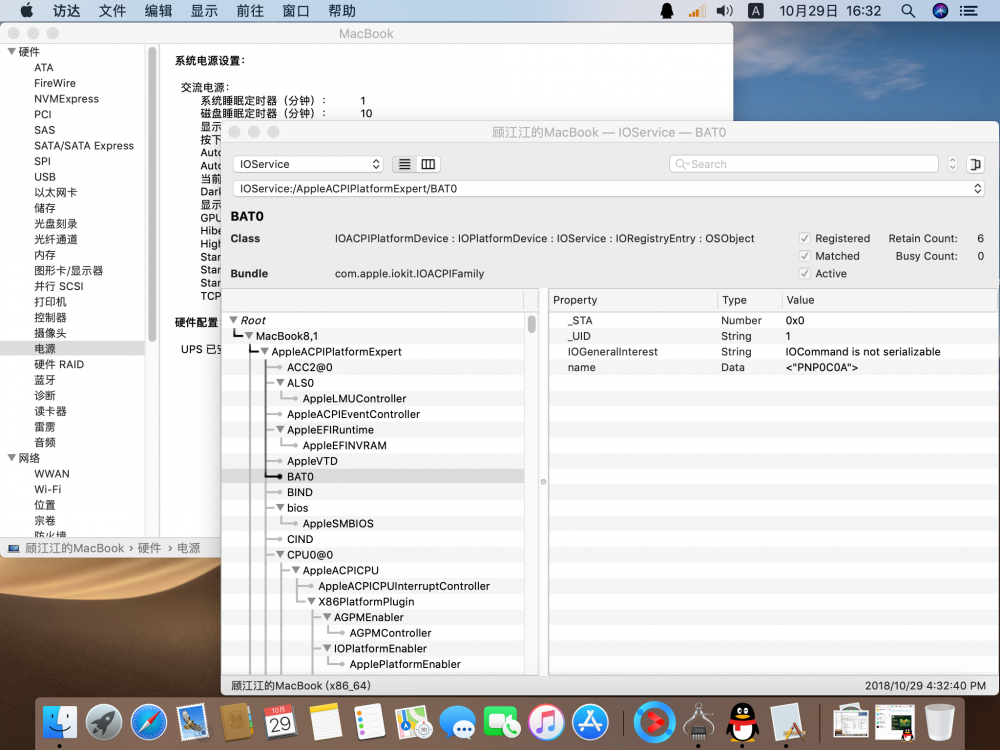The height and width of the screenshot is (750, 1000).
Task: Click volume speaker icon in menu bar
Action: [724, 11]
